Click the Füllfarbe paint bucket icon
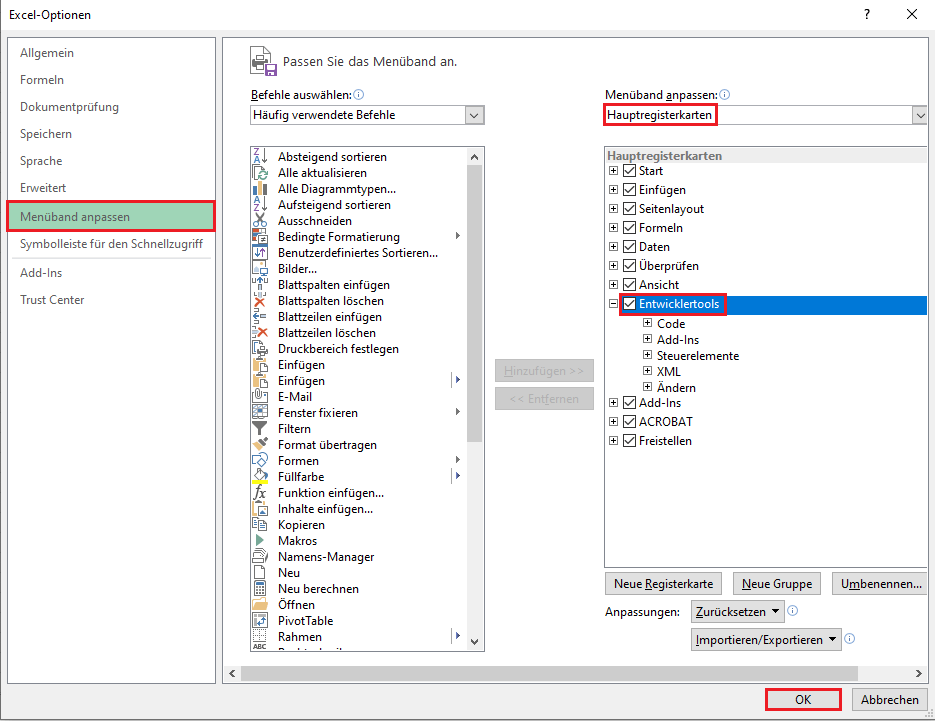Viewport: 935px width, 721px height. coord(260,477)
